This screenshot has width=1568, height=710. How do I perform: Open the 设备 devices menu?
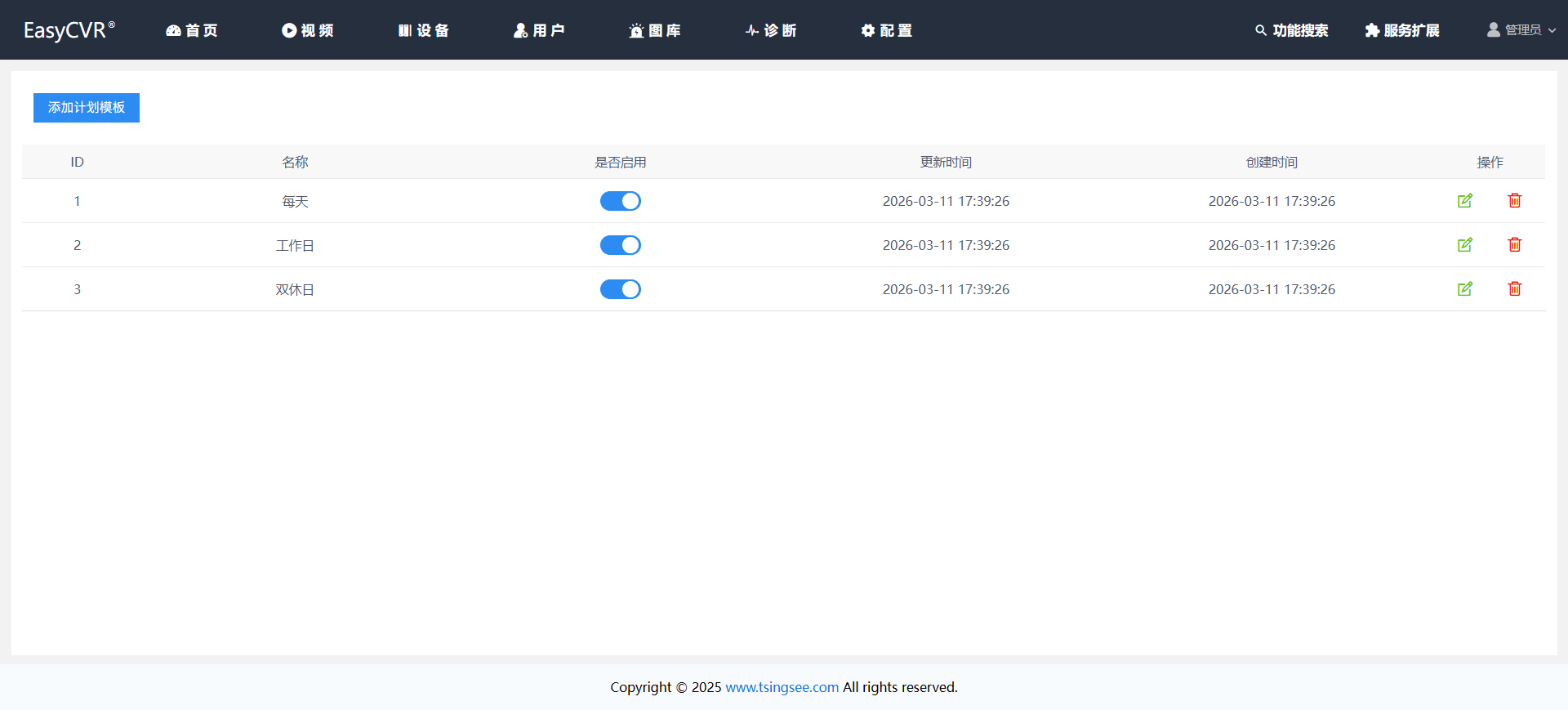[x=423, y=30]
